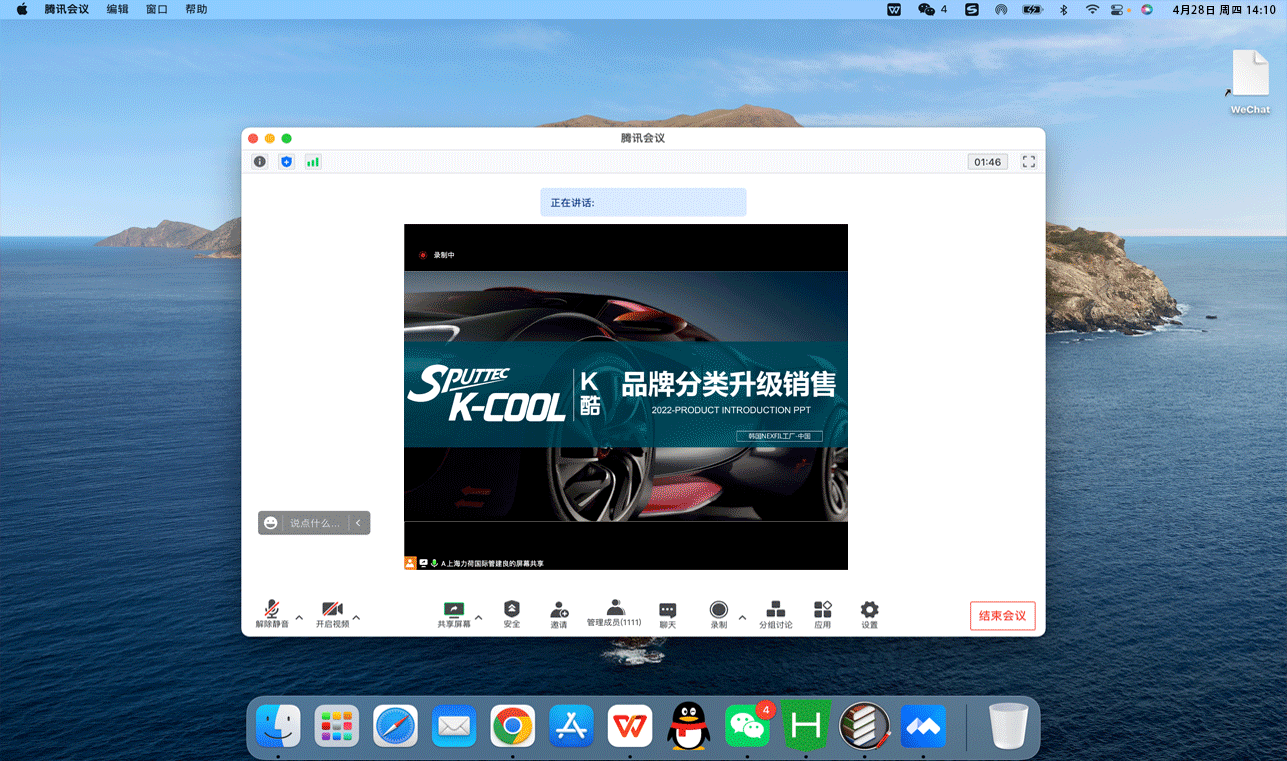Open 管理成员 member management panel
The width and height of the screenshot is (1287, 761).
pyautogui.click(x=614, y=614)
